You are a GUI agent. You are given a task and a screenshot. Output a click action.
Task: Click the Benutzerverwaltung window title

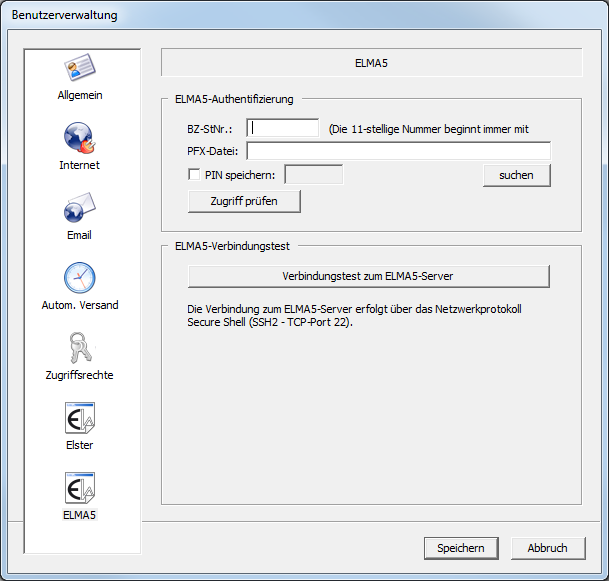pos(64,15)
